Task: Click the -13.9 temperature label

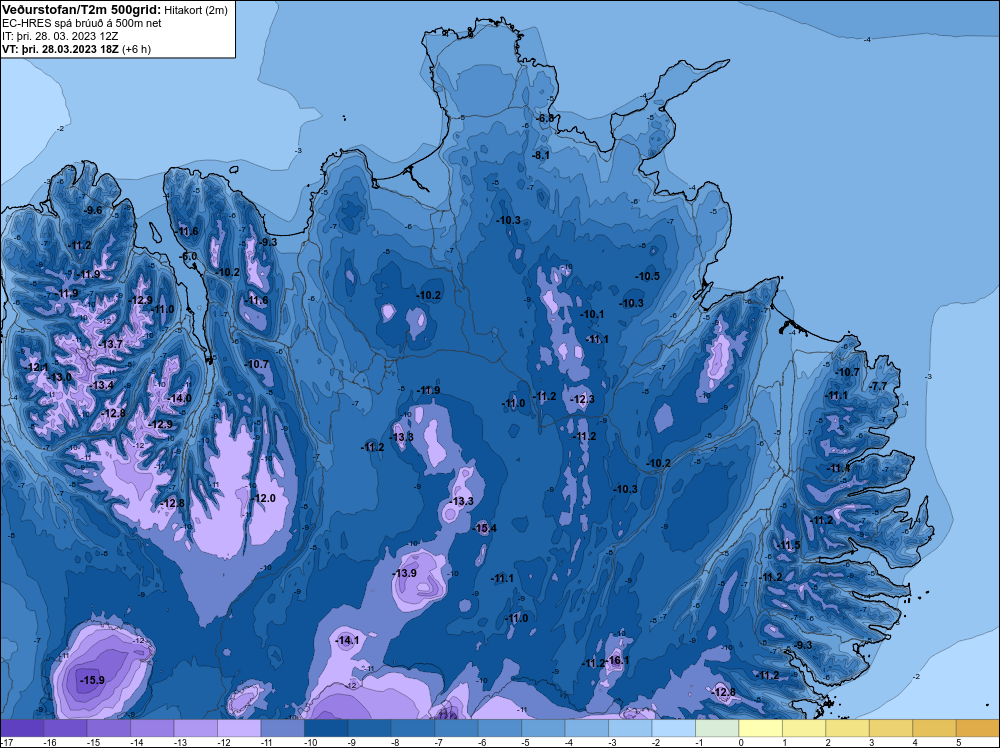Action: pos(404,573)
